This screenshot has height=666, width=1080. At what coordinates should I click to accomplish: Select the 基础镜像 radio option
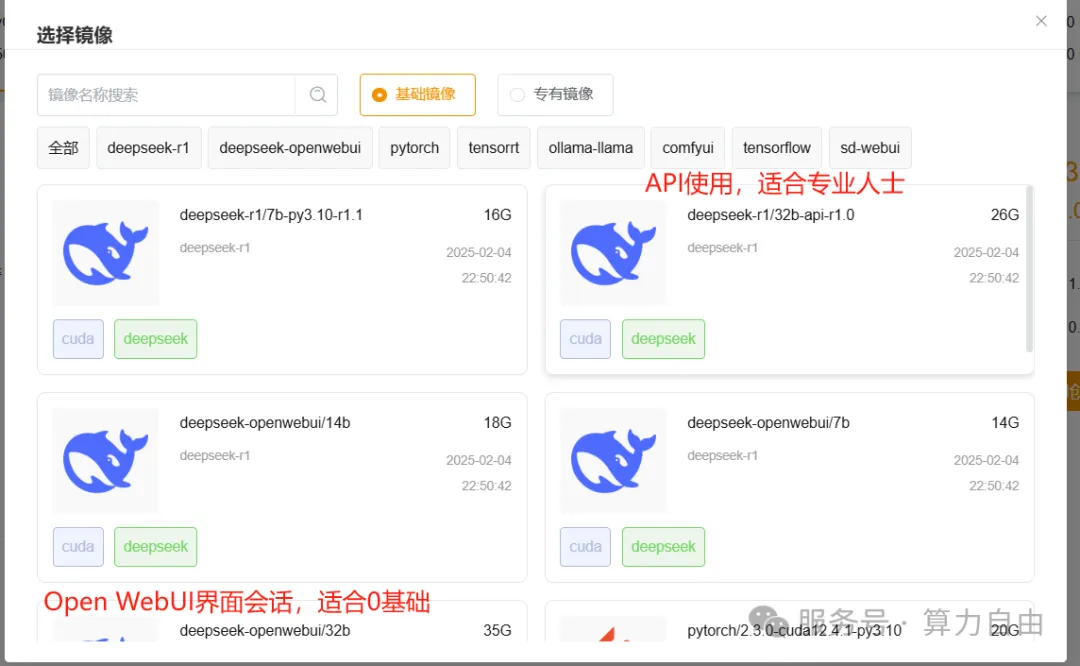tap(417, 94)
